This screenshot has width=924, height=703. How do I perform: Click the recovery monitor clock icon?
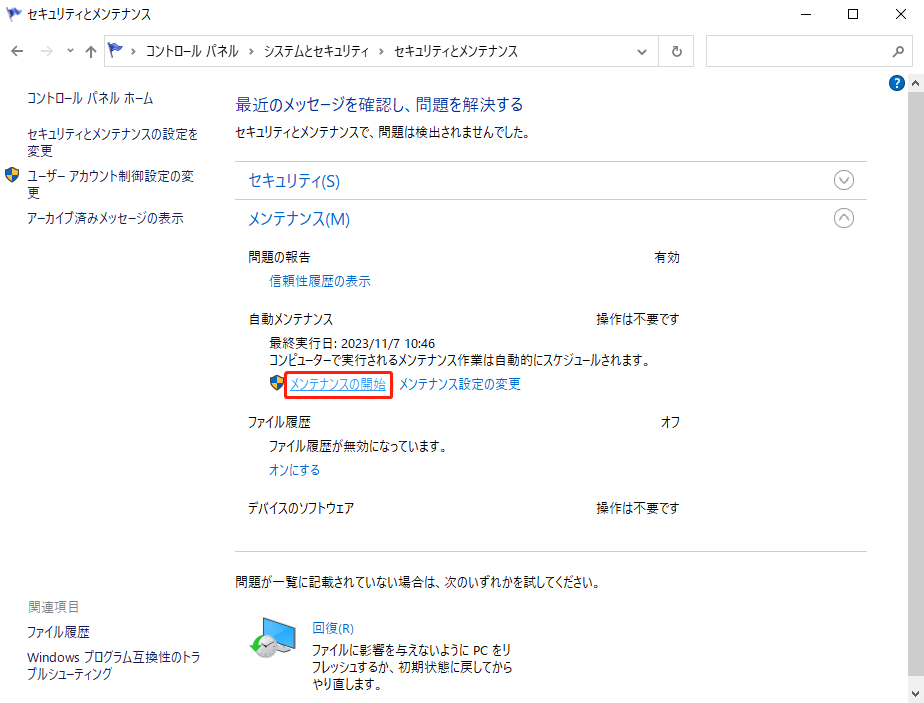coord(272,637)
